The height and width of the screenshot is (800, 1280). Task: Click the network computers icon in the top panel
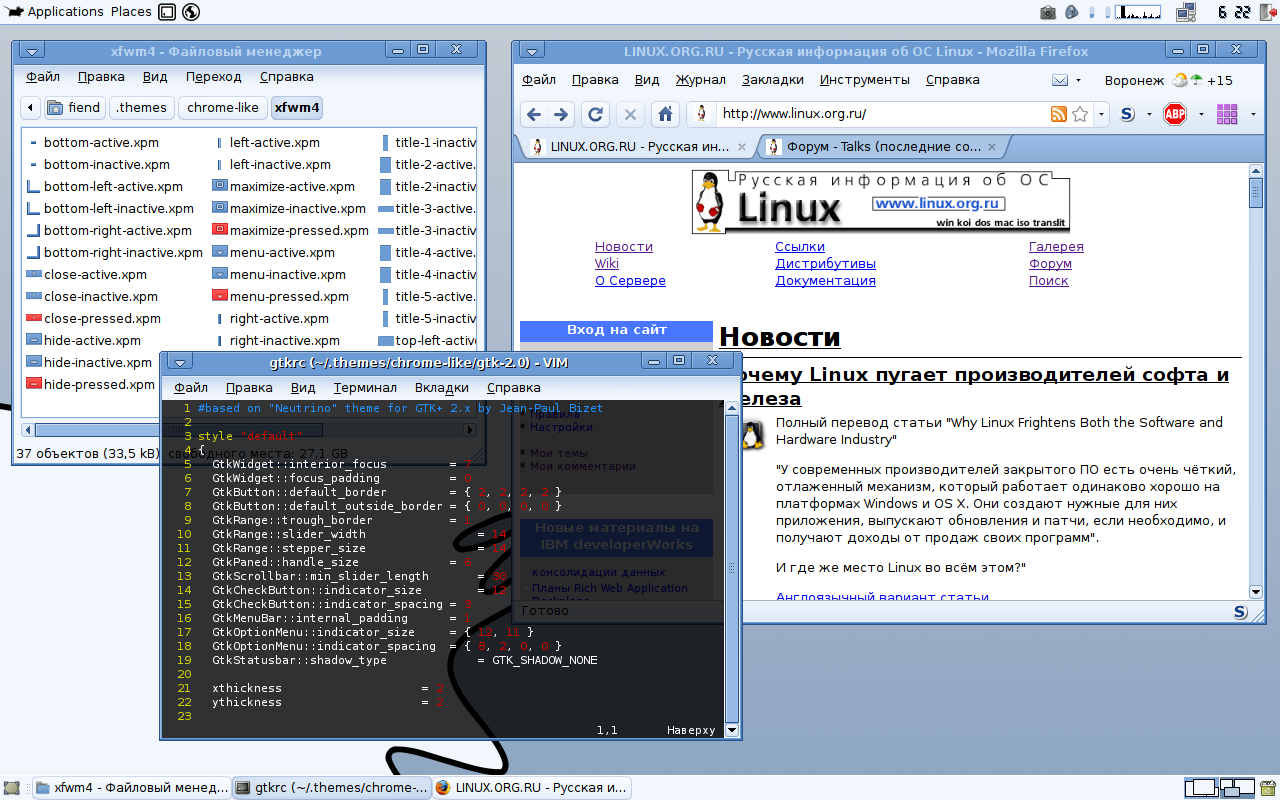(1186, 12)
